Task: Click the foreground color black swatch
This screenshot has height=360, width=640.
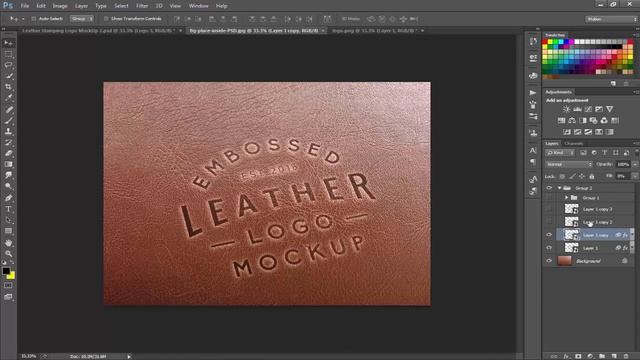Action: pyautogui.click(x=5, y=271)
